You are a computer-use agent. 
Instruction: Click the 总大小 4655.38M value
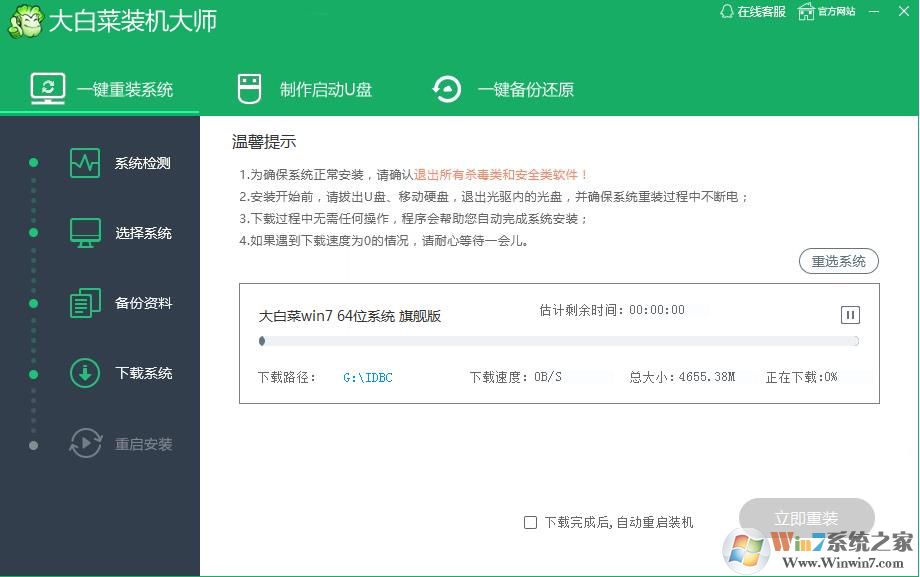706,377
